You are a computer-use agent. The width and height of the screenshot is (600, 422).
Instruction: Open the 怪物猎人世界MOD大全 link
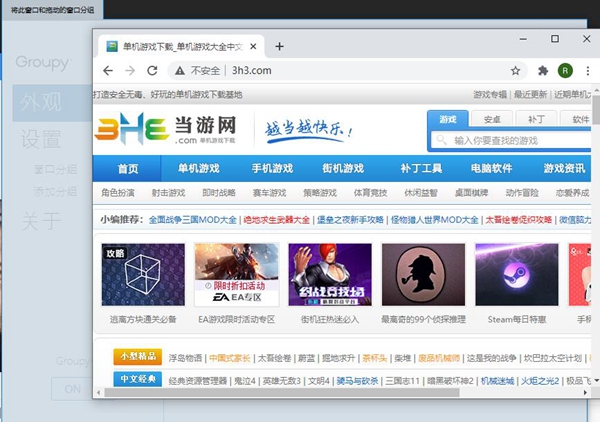pyautogui.click(x=435, y=220)
